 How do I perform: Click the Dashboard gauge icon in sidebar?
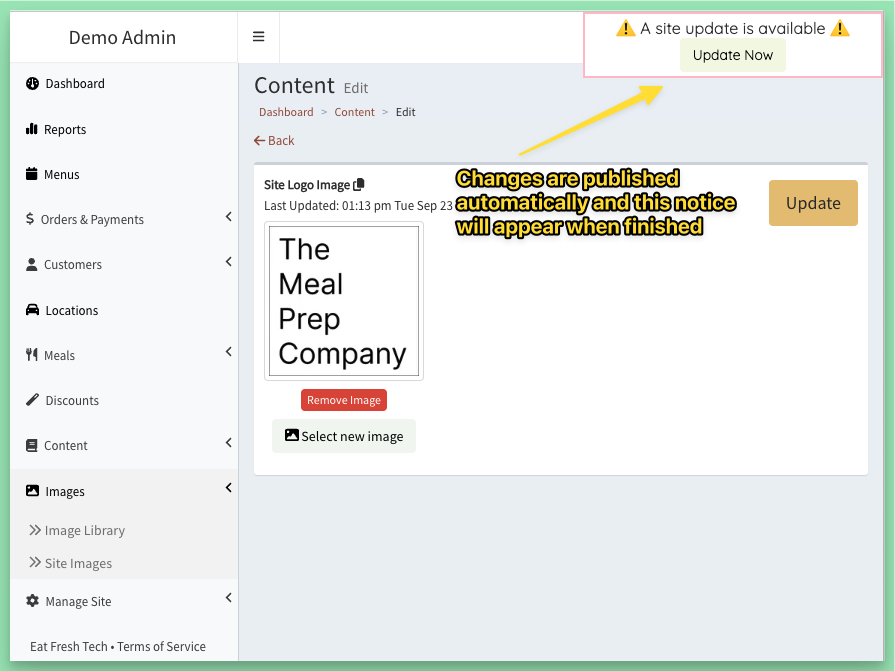pyautogui.click(x=33, y=83)
